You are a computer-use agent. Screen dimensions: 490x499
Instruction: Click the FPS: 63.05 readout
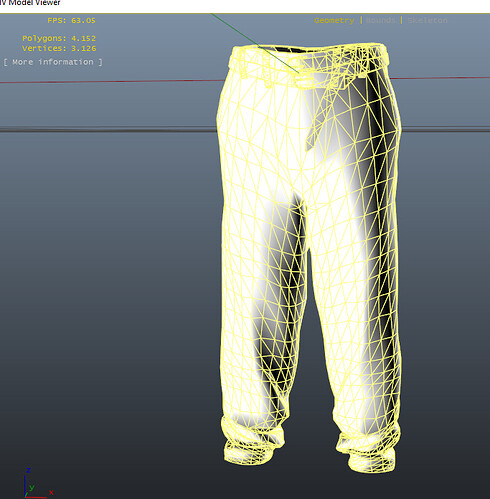[71, 20]
